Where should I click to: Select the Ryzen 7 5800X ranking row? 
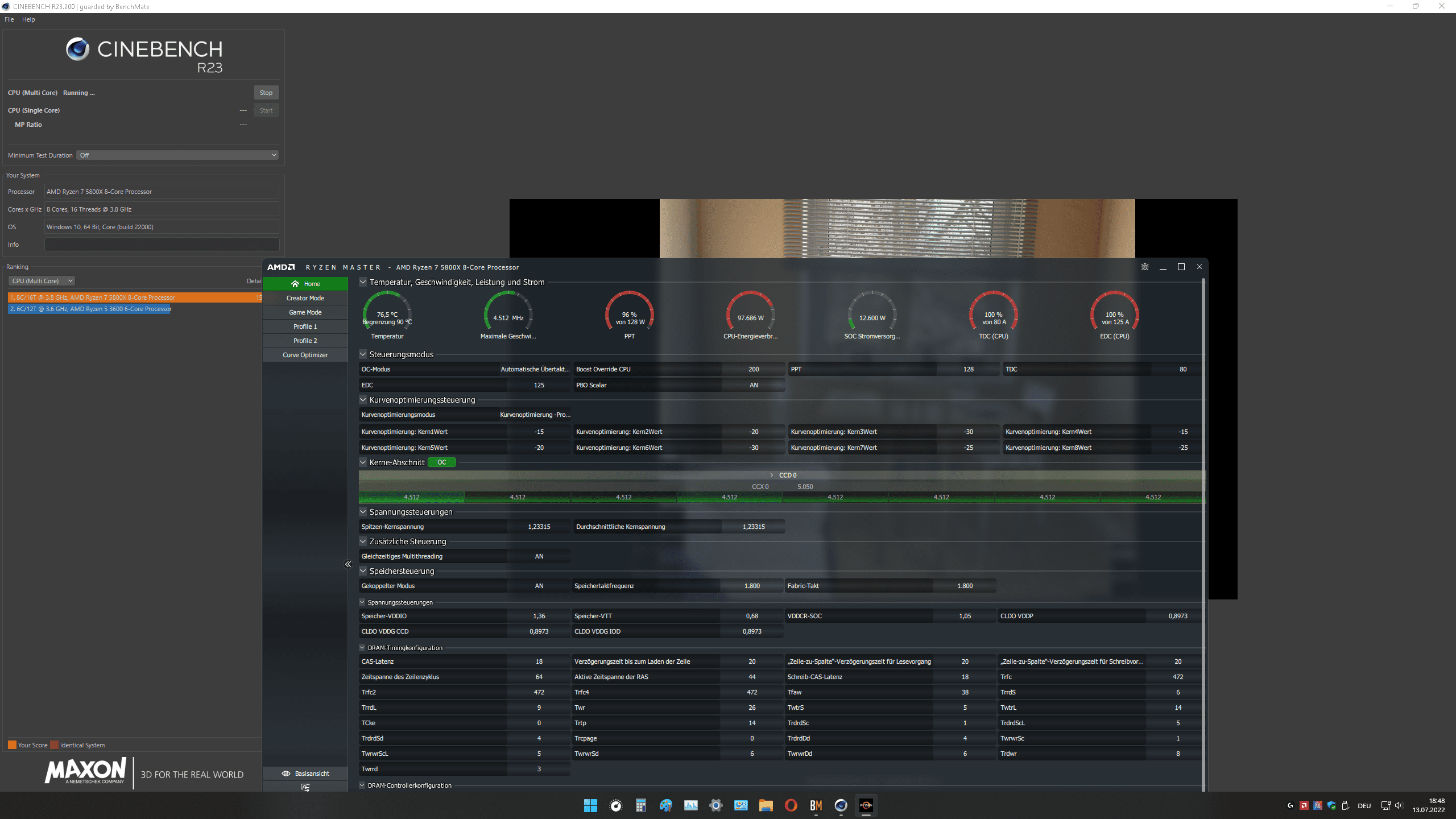coord(135,297)
